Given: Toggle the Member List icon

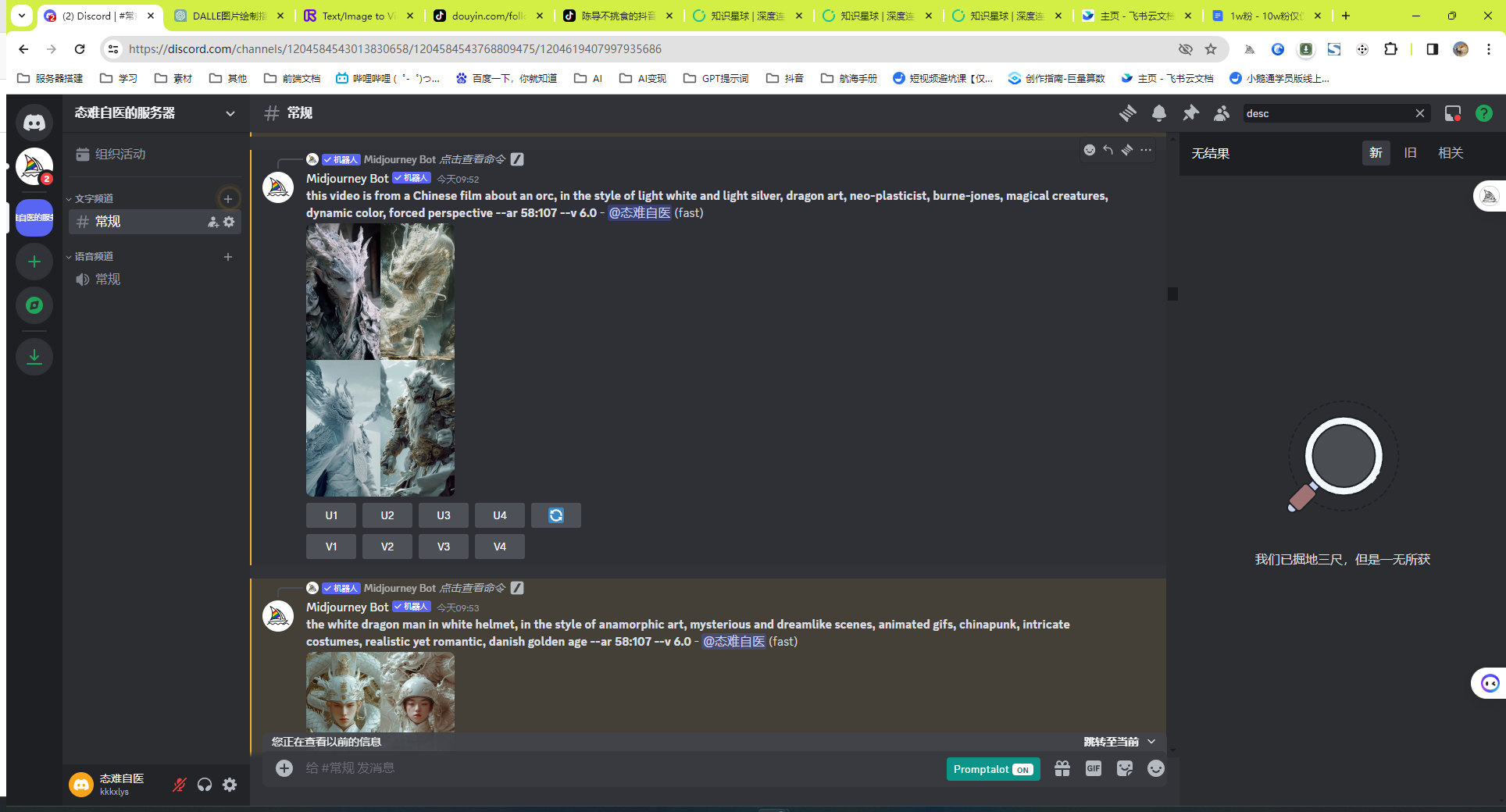Looking at the screenshot, I should [1222, 113].
